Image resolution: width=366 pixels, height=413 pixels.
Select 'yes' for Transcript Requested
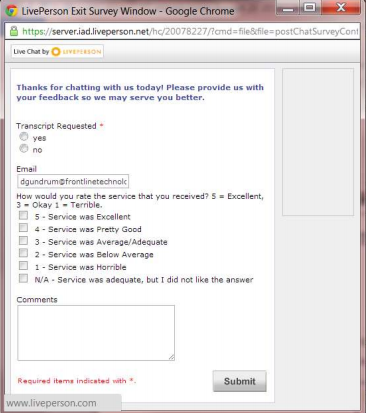[24, 137]
